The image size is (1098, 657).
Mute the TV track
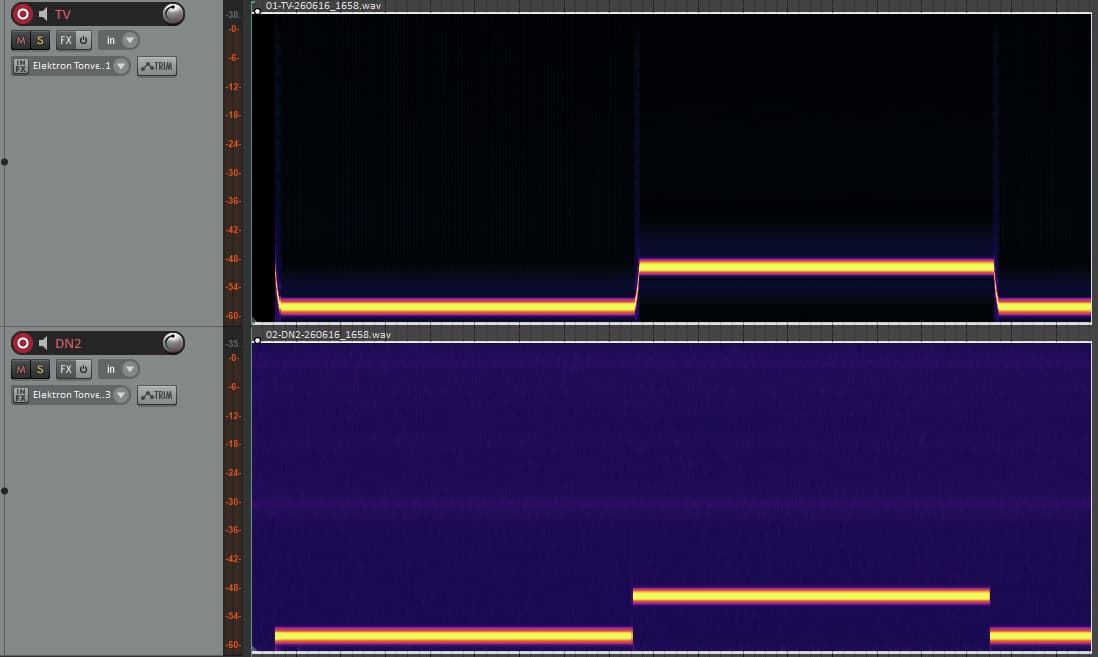pos(21,41)
